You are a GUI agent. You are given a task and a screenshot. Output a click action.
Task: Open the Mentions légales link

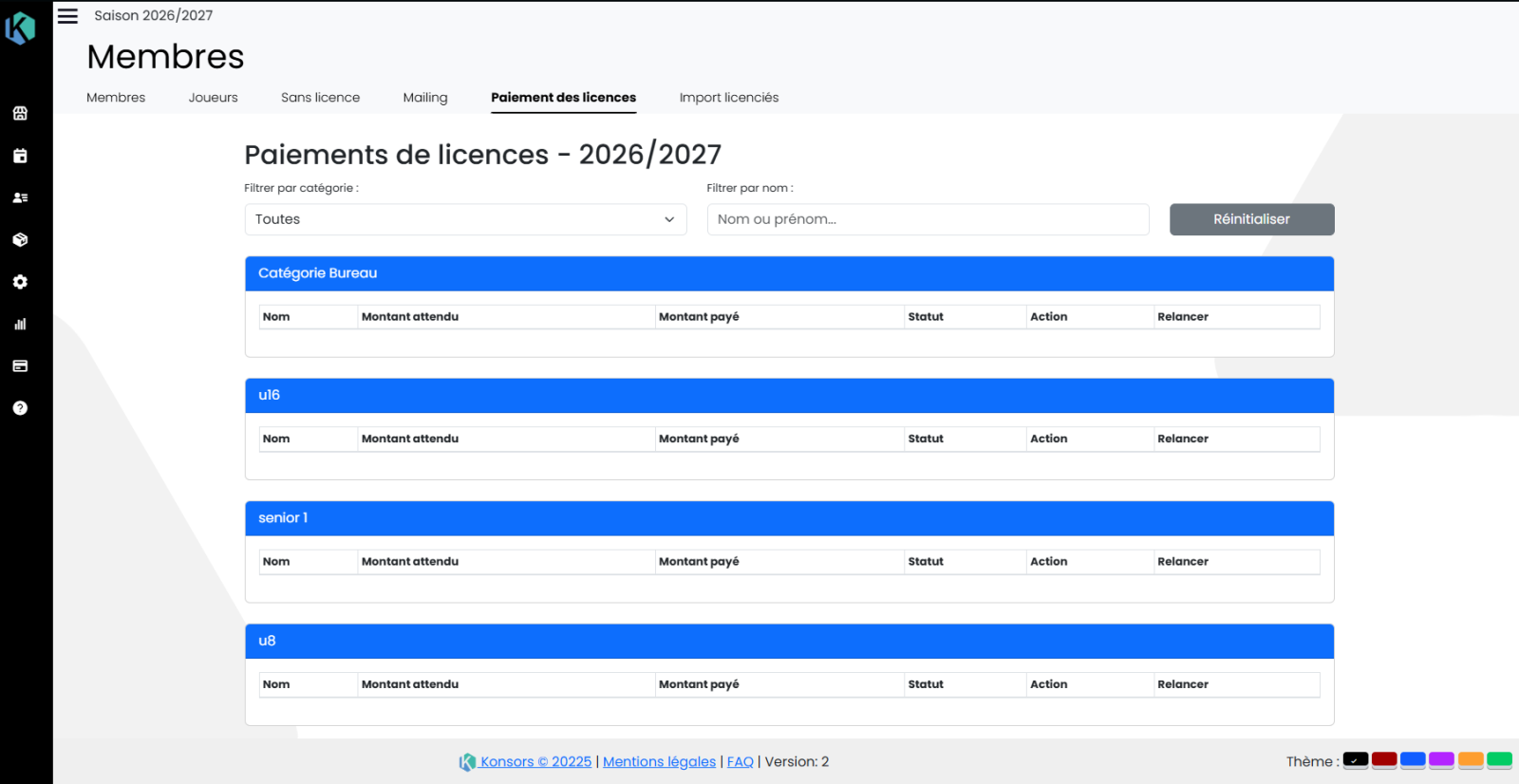point(659,761)
